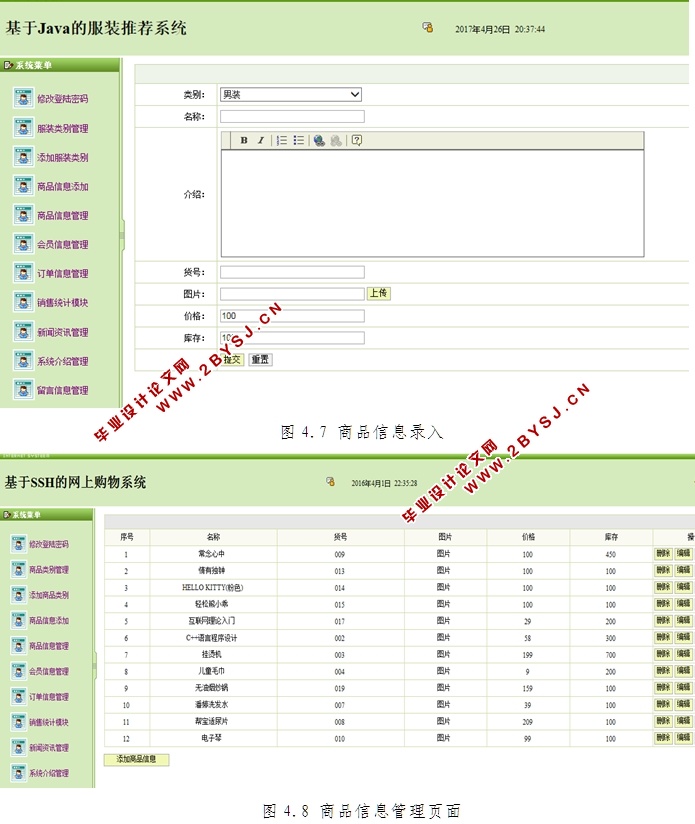
Task: Click the 添加商品信息 button
Action: tap(137, 759)
